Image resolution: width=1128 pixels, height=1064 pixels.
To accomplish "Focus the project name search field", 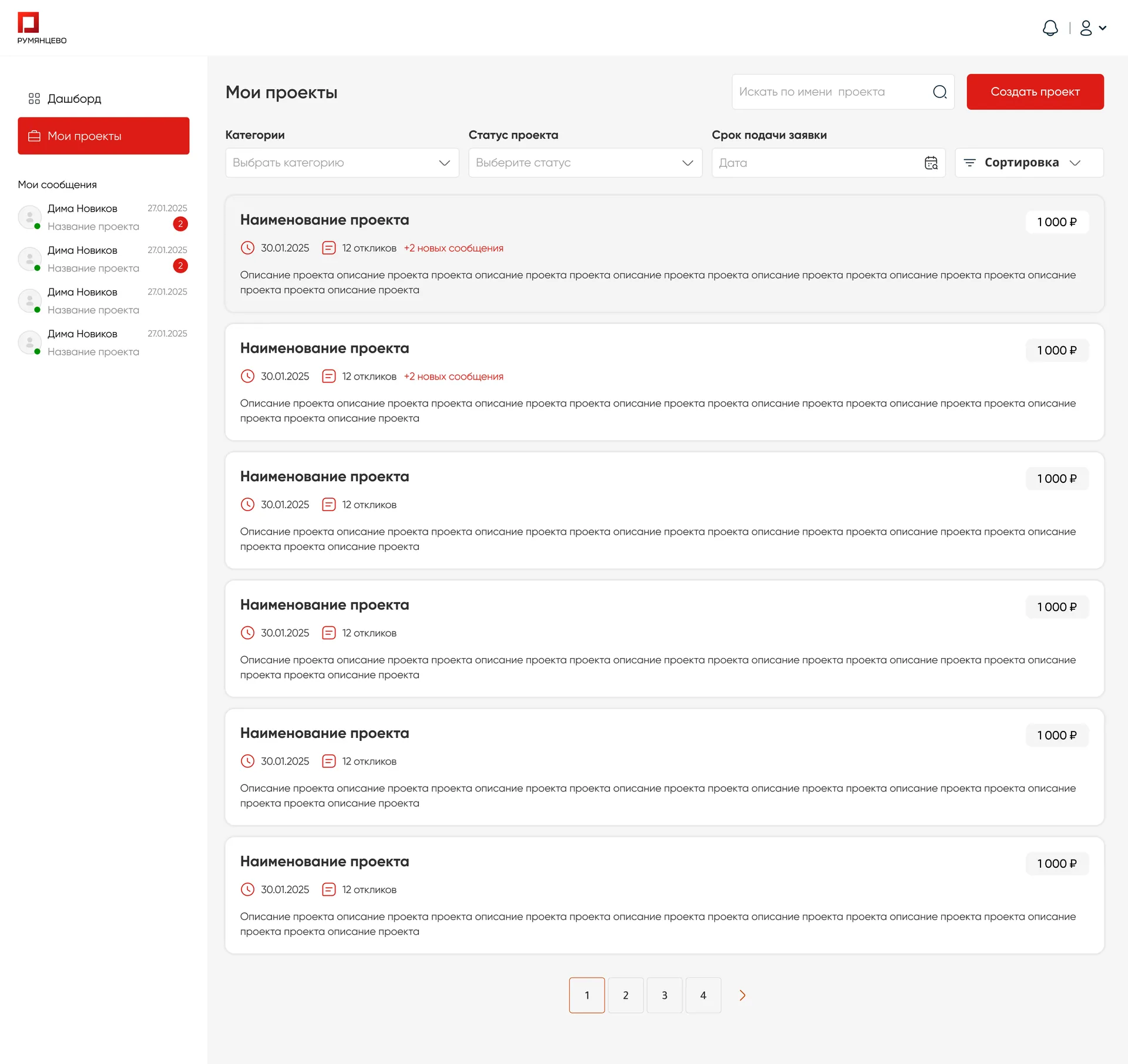I will point(842,92).
